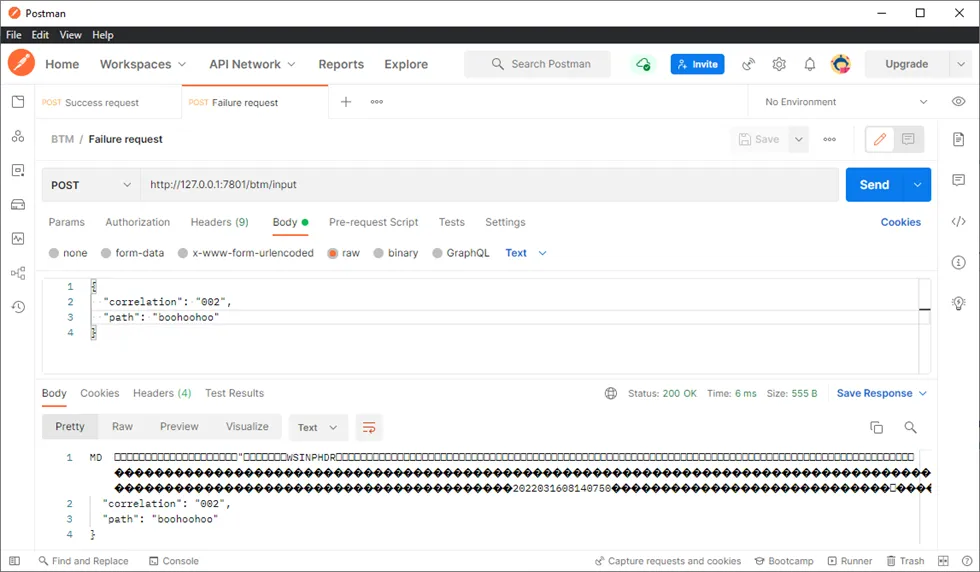Click the blue Send button

(874, 184)
